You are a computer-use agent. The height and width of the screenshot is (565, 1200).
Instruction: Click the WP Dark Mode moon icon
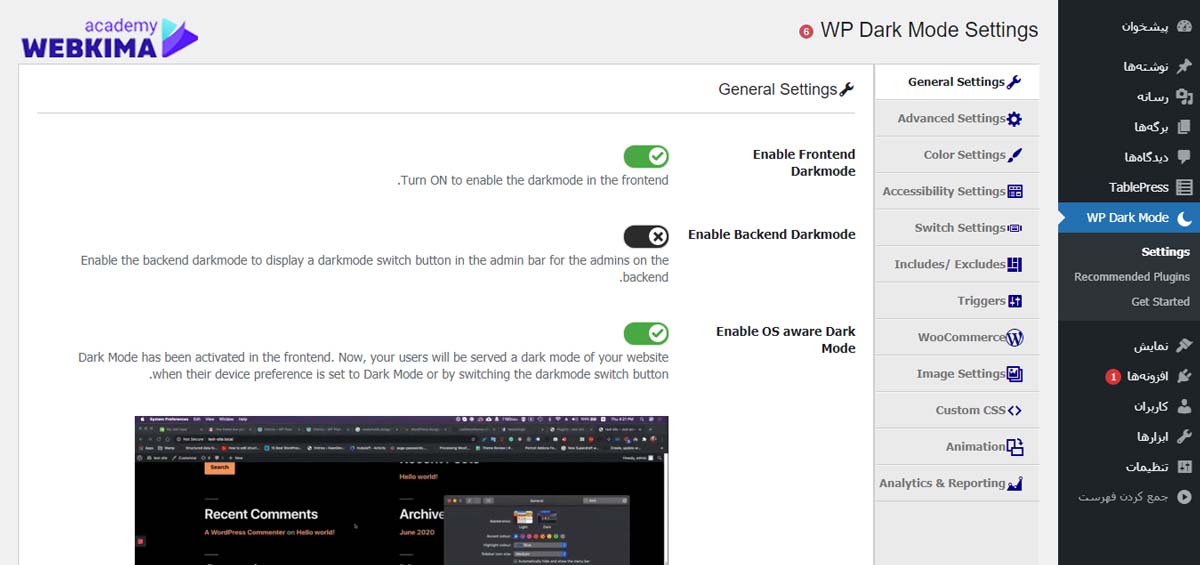(1184, 218)
